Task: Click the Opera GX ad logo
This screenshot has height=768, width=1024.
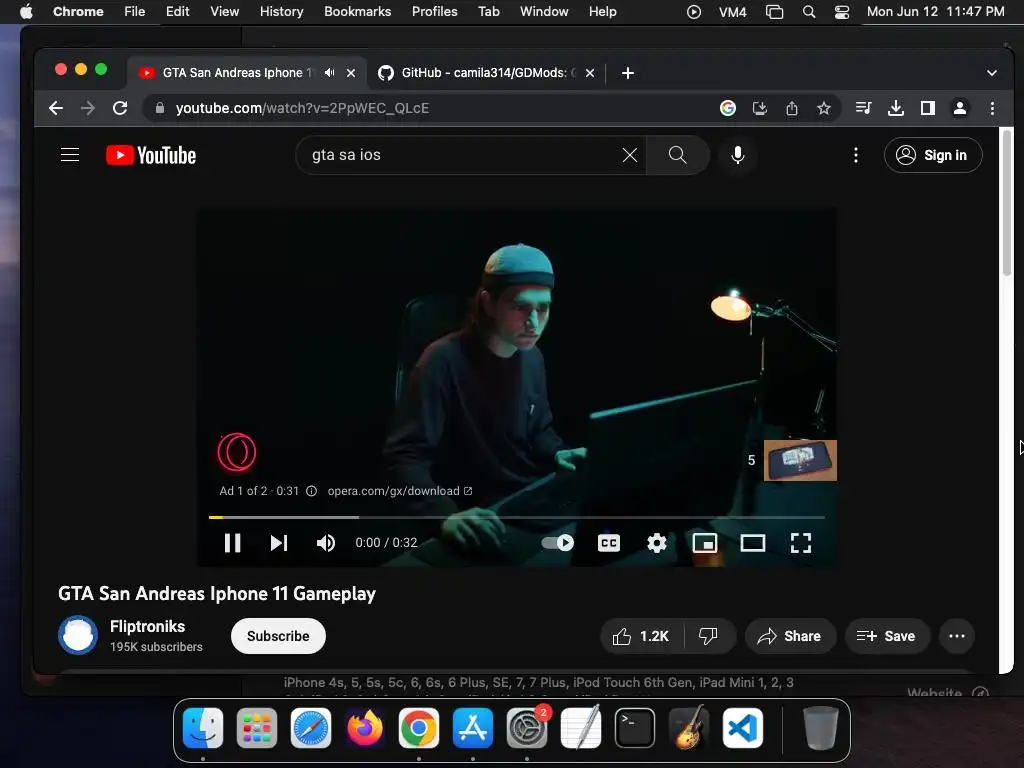Action: pos(236,452)
